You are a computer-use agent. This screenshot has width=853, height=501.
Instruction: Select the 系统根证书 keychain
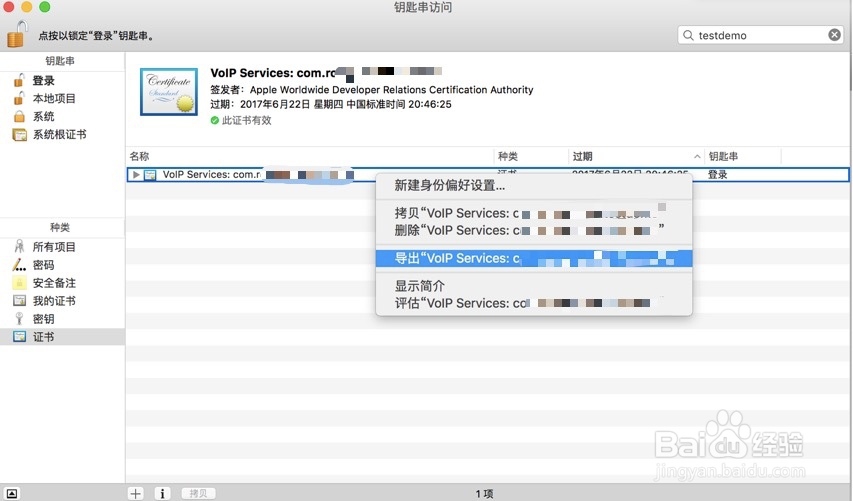tap(62, 134)
